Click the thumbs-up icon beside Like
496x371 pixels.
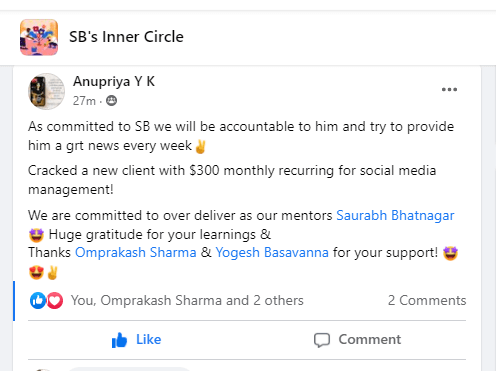[x=119, y=340]
